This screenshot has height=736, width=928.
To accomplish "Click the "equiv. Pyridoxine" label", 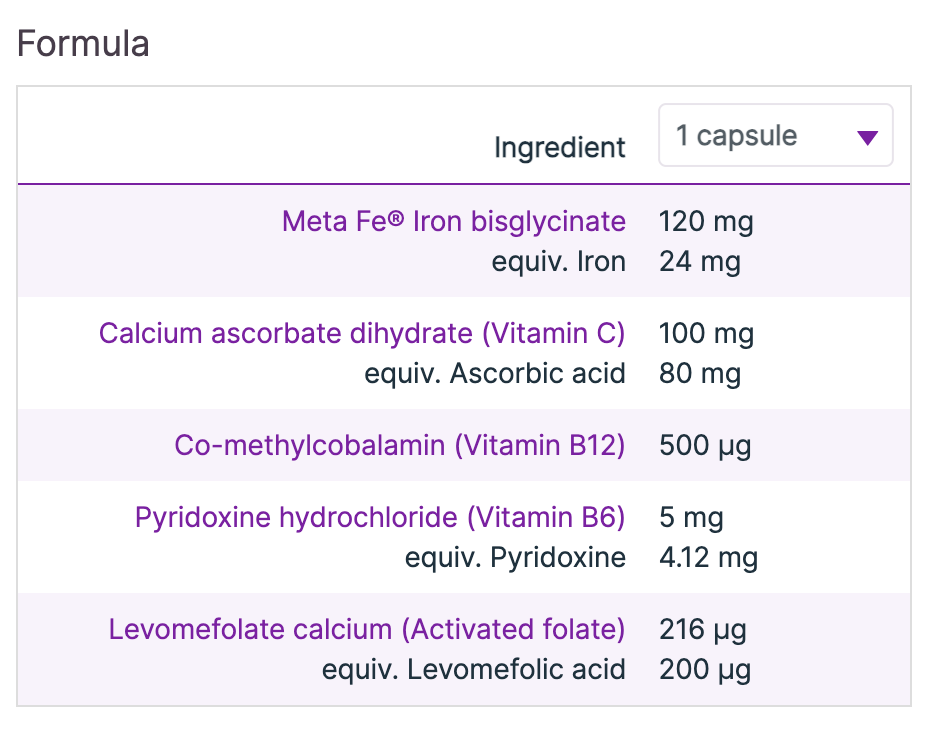I will tap(515, 557).
